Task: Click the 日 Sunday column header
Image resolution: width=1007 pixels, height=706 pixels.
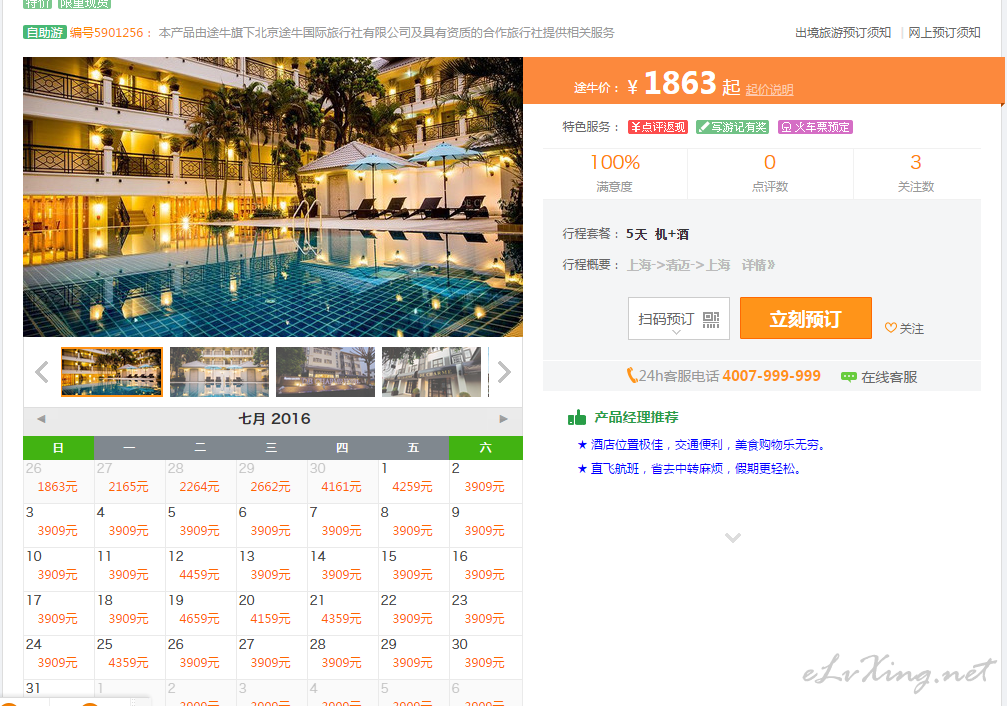Action: coord(58,448)
